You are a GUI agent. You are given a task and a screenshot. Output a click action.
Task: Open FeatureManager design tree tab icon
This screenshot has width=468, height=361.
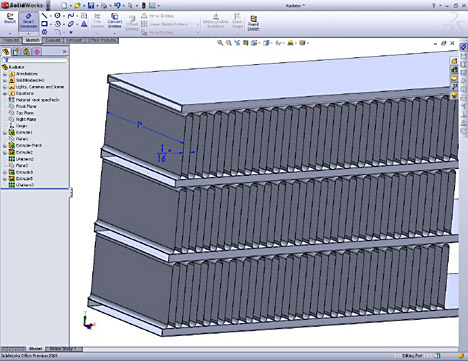(6, 52)
